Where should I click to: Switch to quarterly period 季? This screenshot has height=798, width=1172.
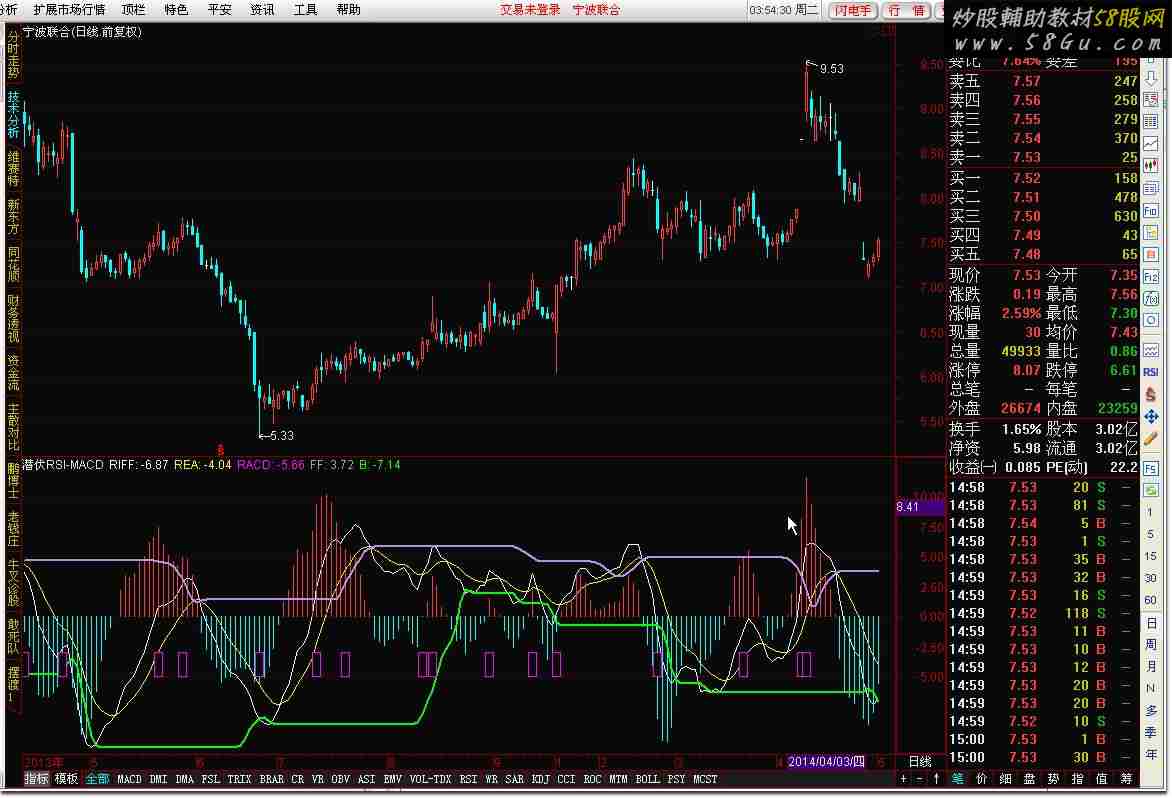point(1151,732)
